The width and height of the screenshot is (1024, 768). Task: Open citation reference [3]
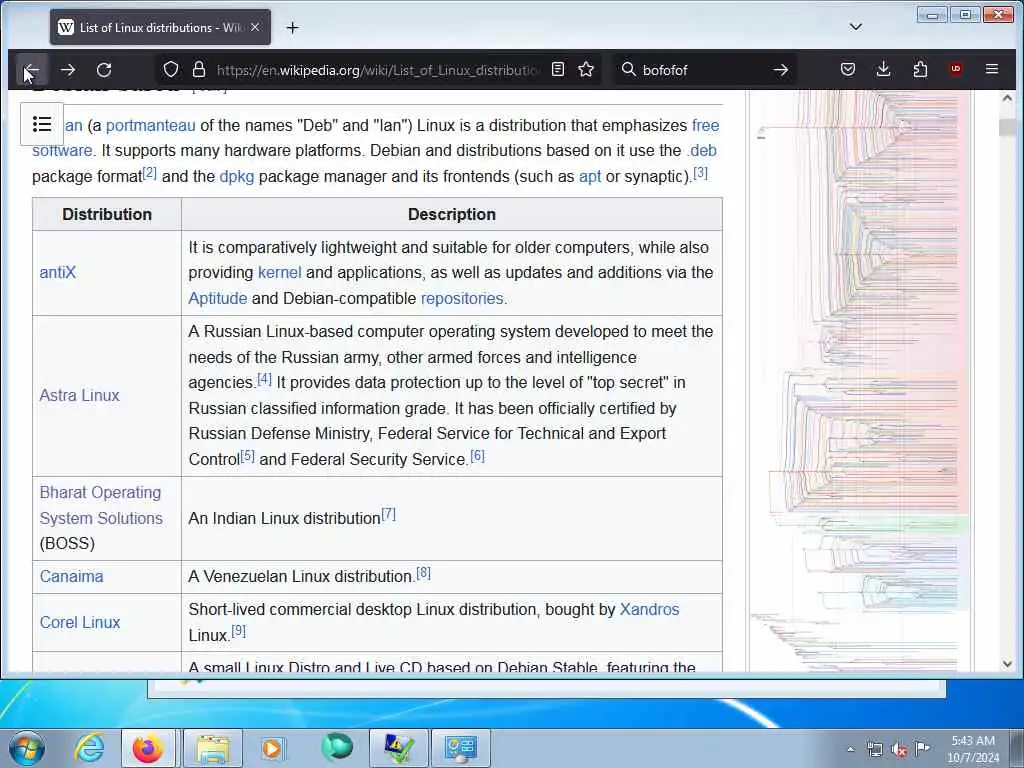point(700,173)
